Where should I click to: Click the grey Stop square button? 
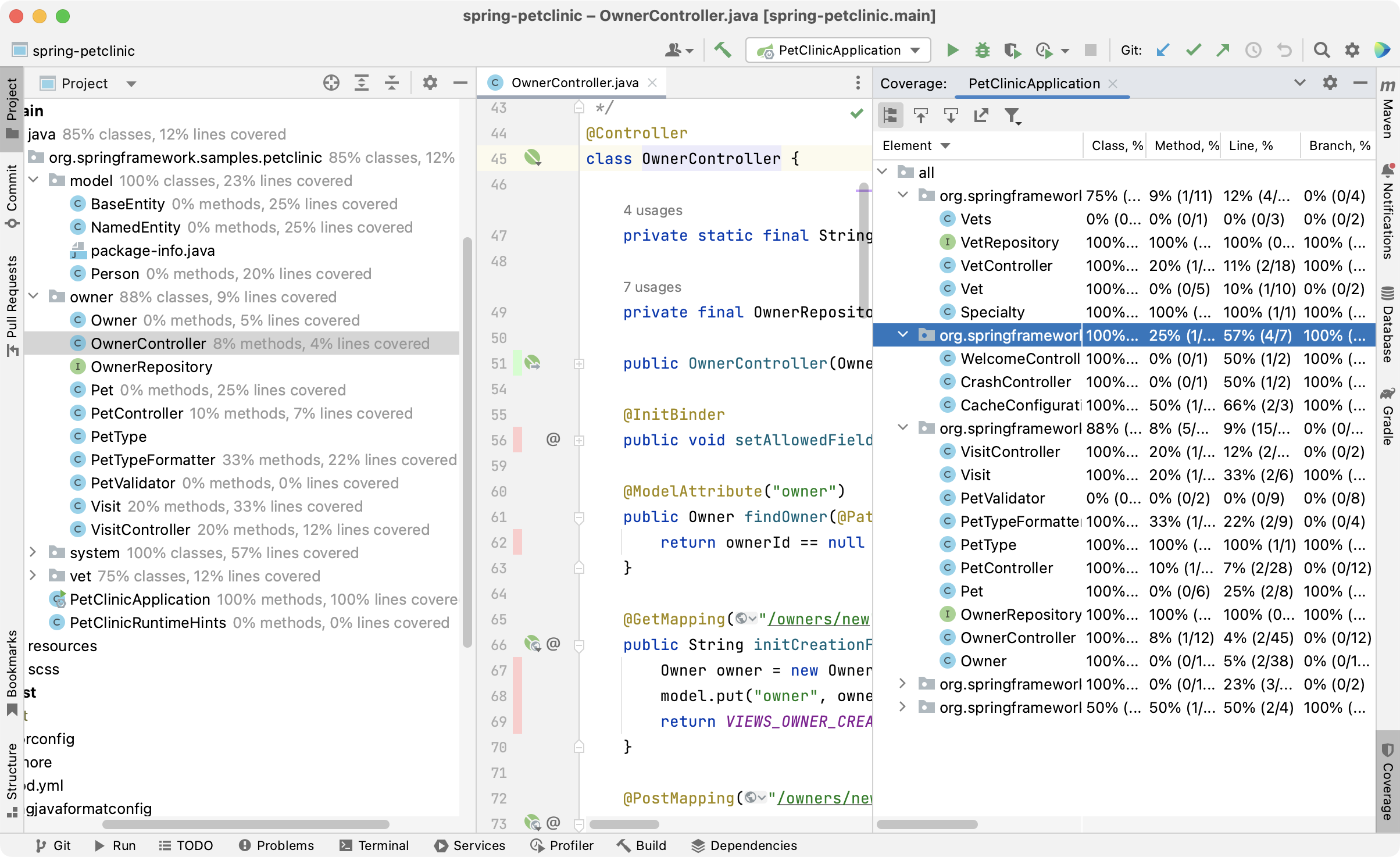[1091, 51]
